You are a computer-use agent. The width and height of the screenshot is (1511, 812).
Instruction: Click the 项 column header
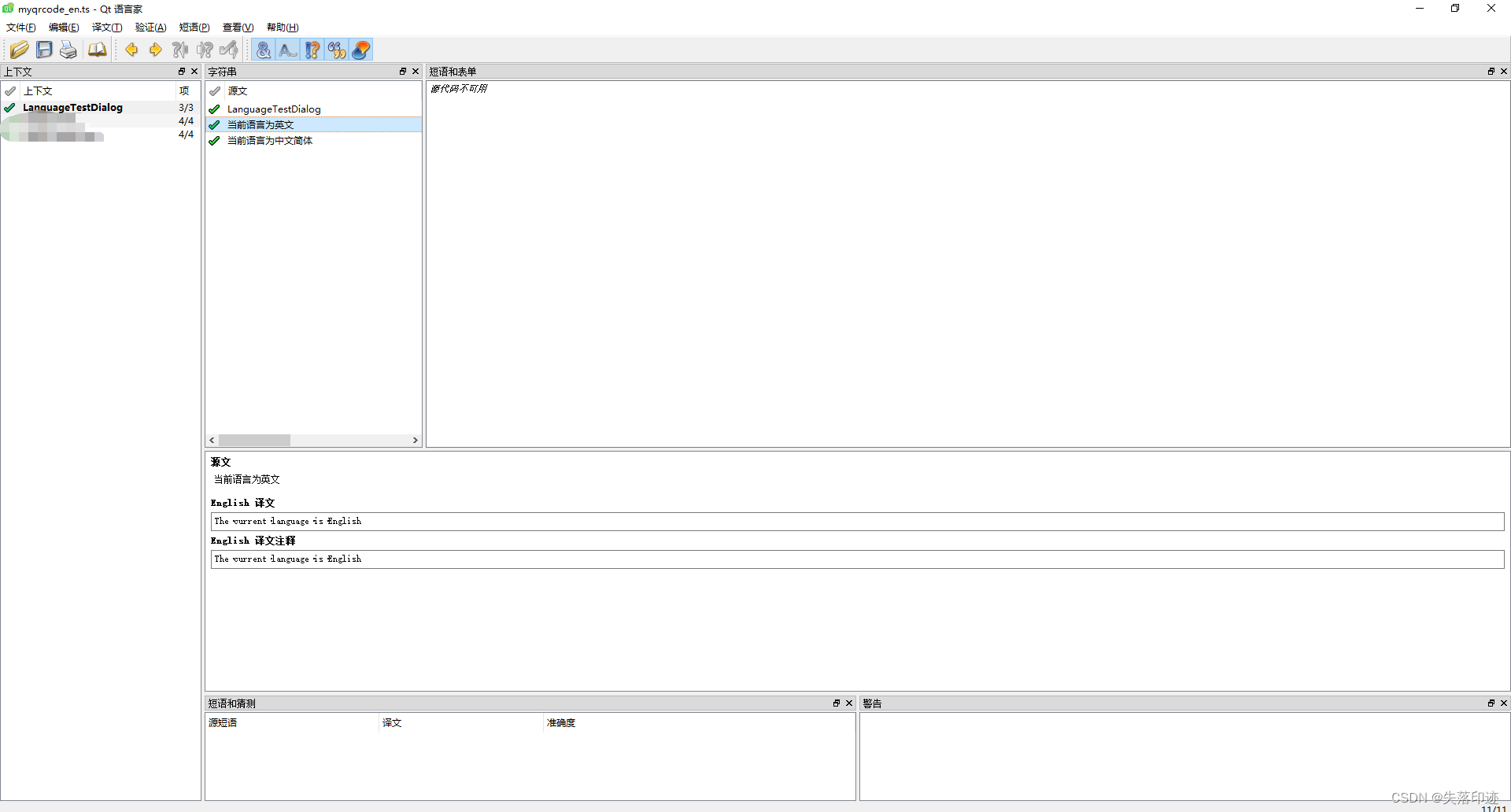coord(187,91)
